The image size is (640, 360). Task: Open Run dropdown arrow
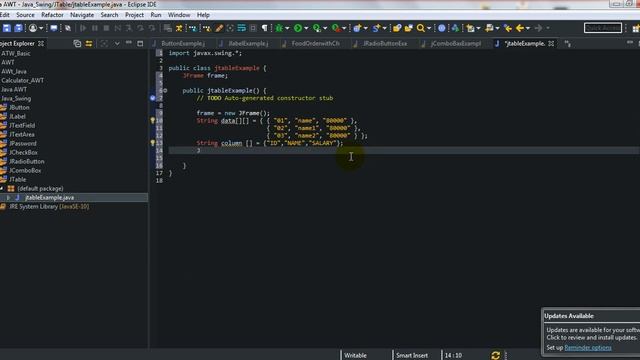[x=306, y=28]
